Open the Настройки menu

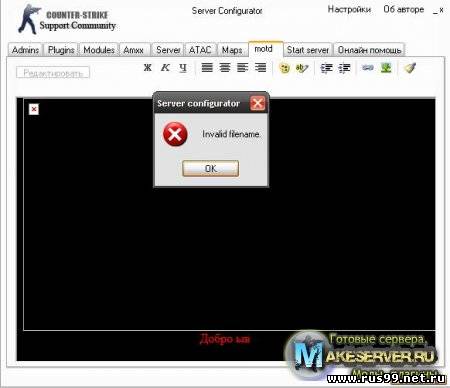(349, 9)
